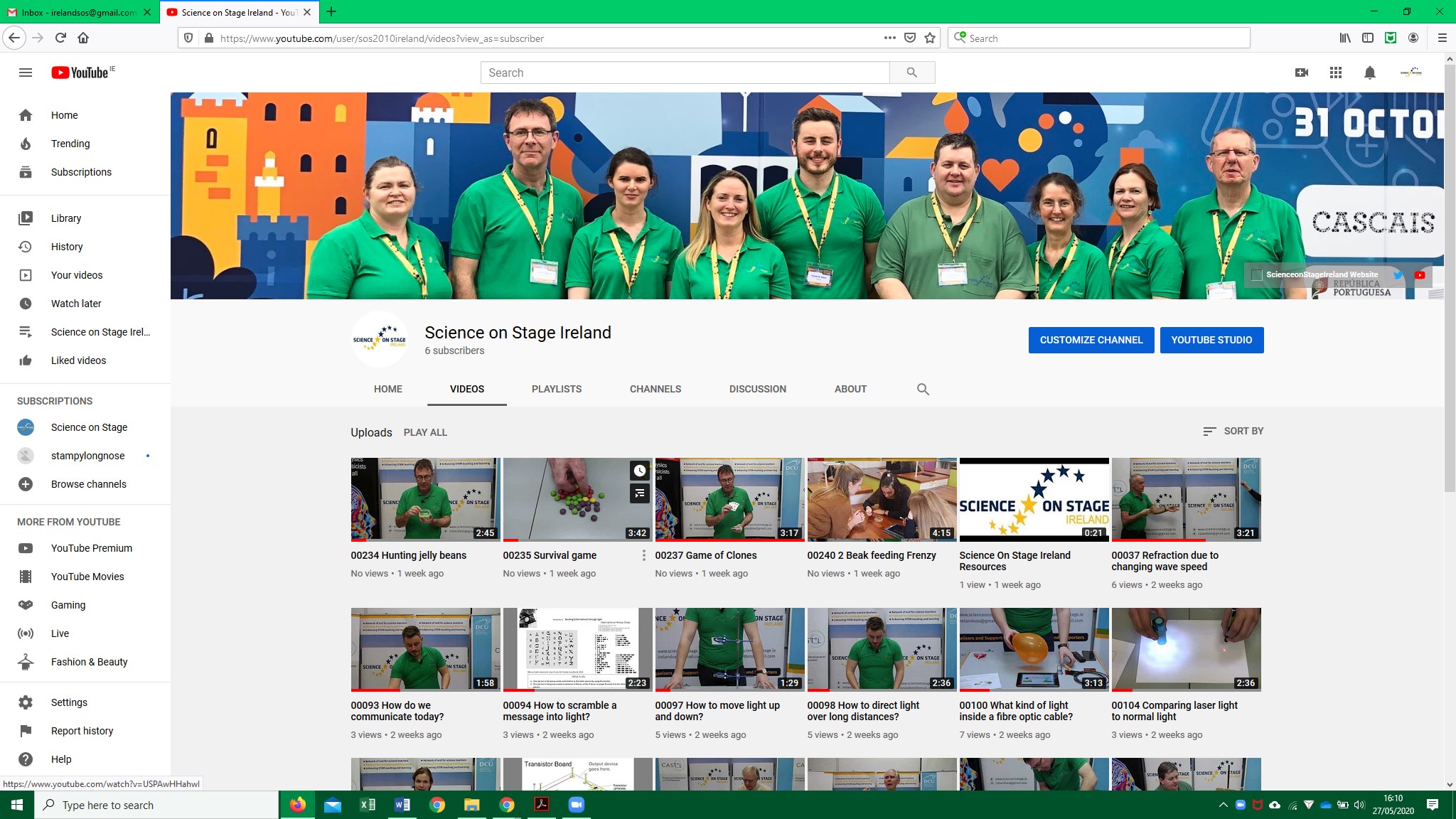Add Survival game to queue
This screenshot has width=1456, height=819.
[x=640, y=493]
